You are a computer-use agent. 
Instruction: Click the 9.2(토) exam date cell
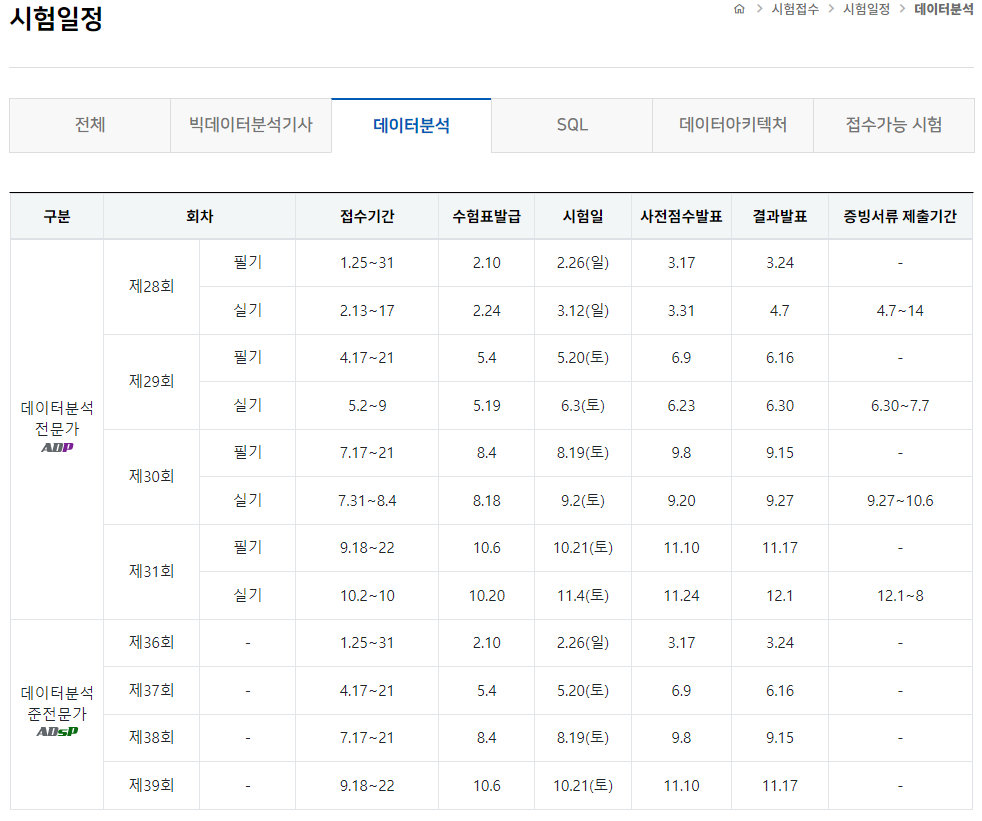coord(583,501)
